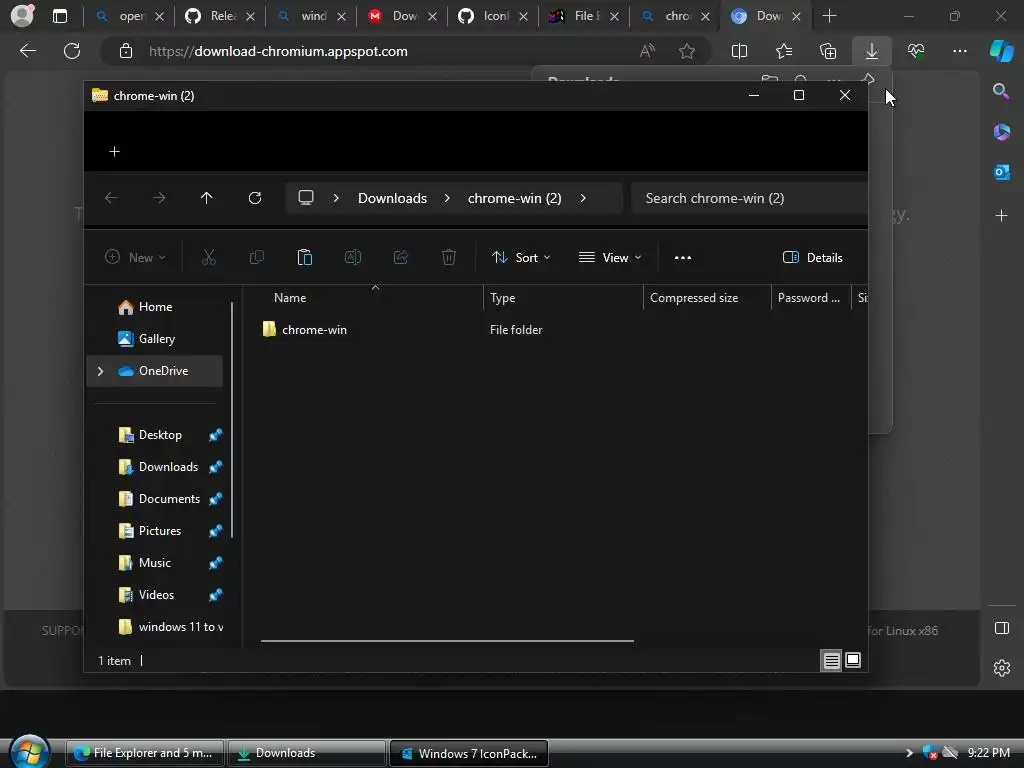
Task: Open the Copilot icon in Edge
Action: pos(1001,51)
